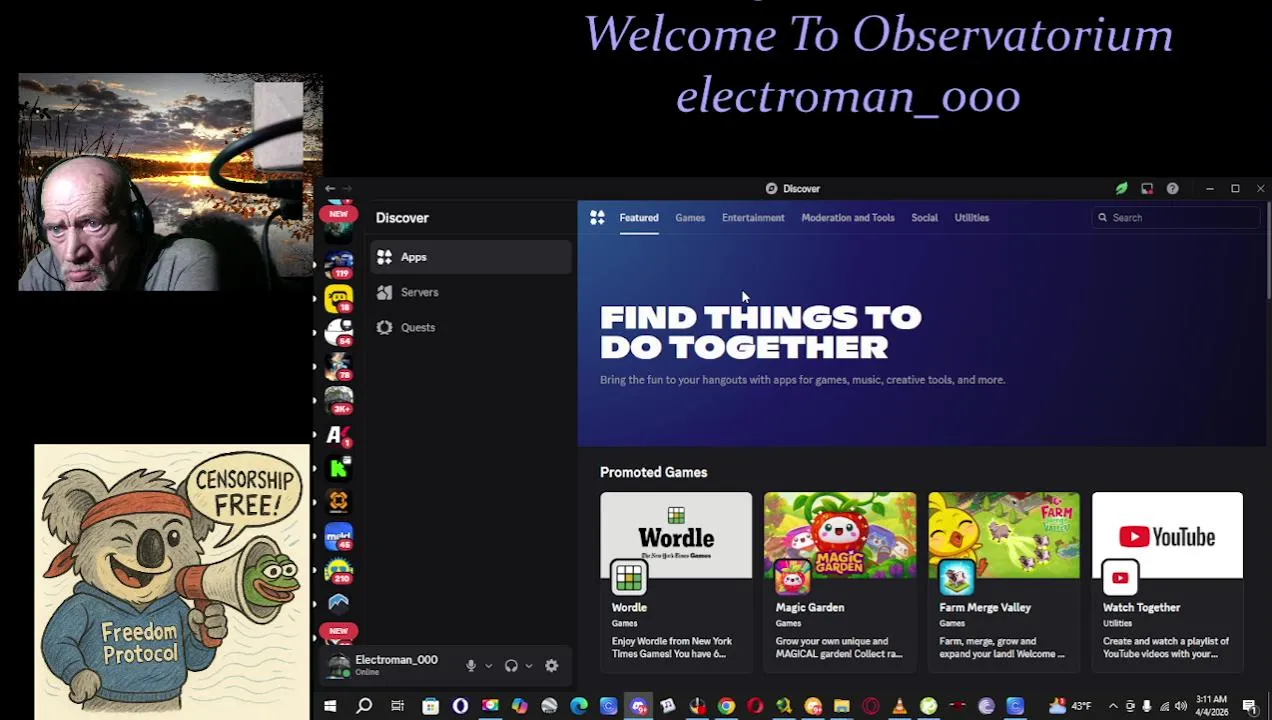Switch to the Moderation and Tools tab

click(848, 217)
